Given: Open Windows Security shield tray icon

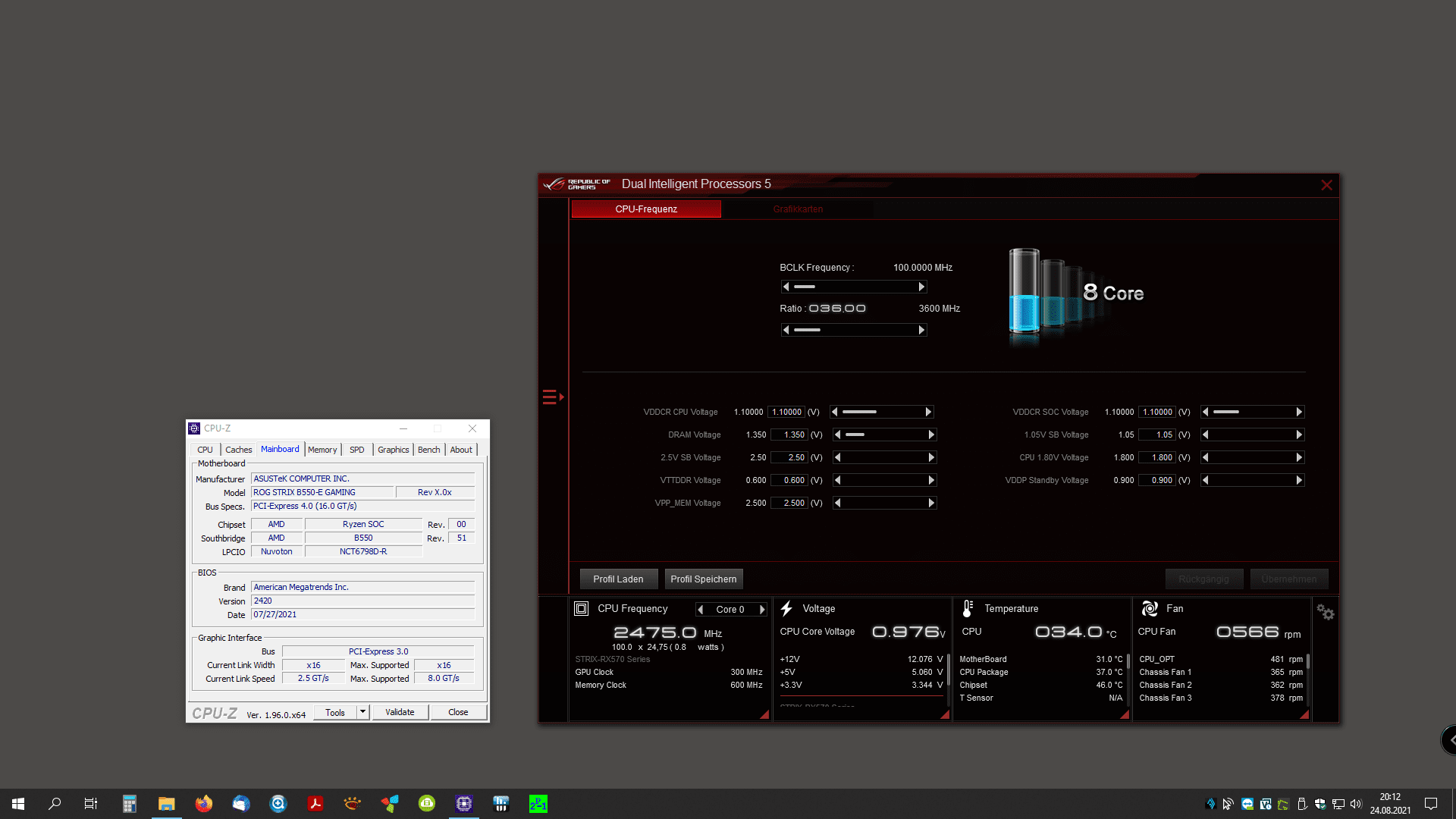Looking at the screenshot, I should pos(1320,804).
